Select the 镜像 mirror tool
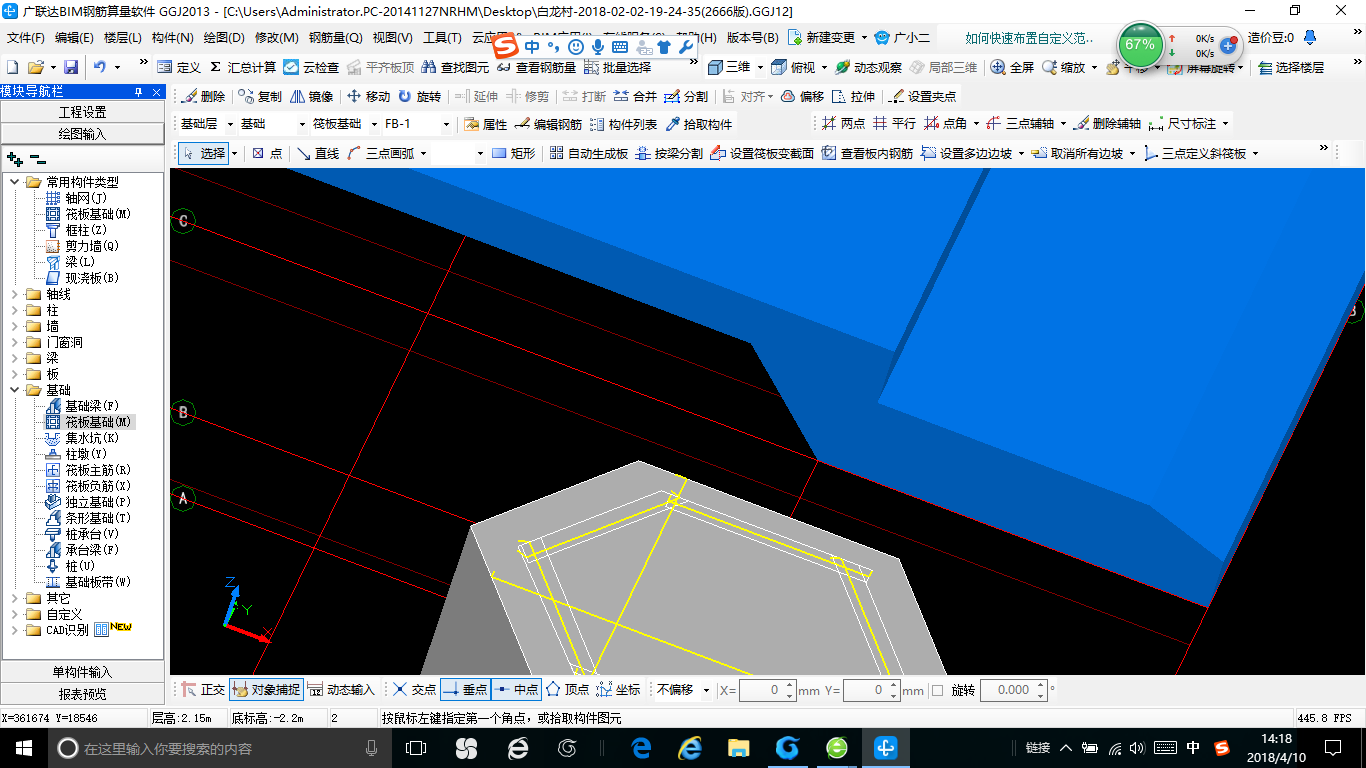This screenshot has height=768, width=1366. coord(312,97)
